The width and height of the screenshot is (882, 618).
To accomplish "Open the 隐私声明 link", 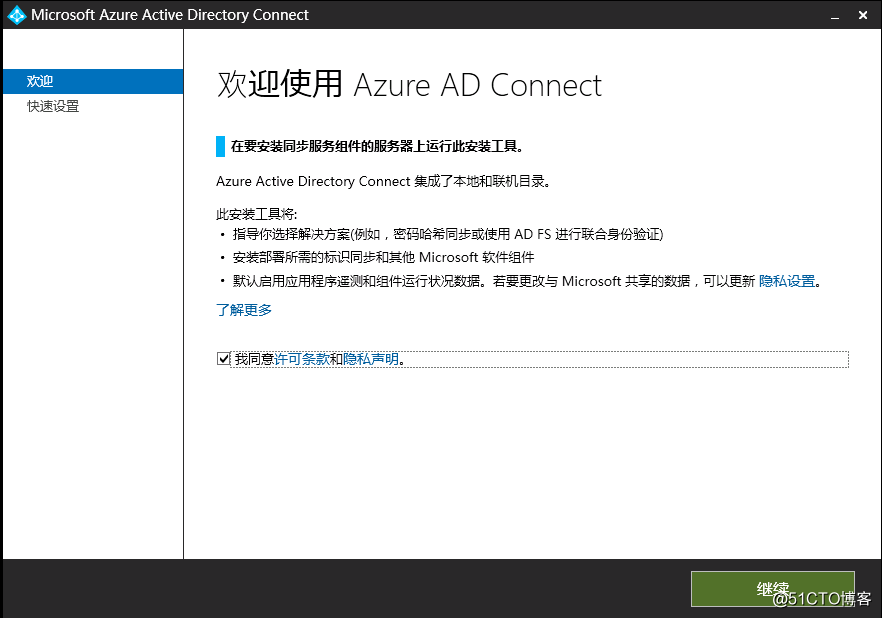I will 371,359.
